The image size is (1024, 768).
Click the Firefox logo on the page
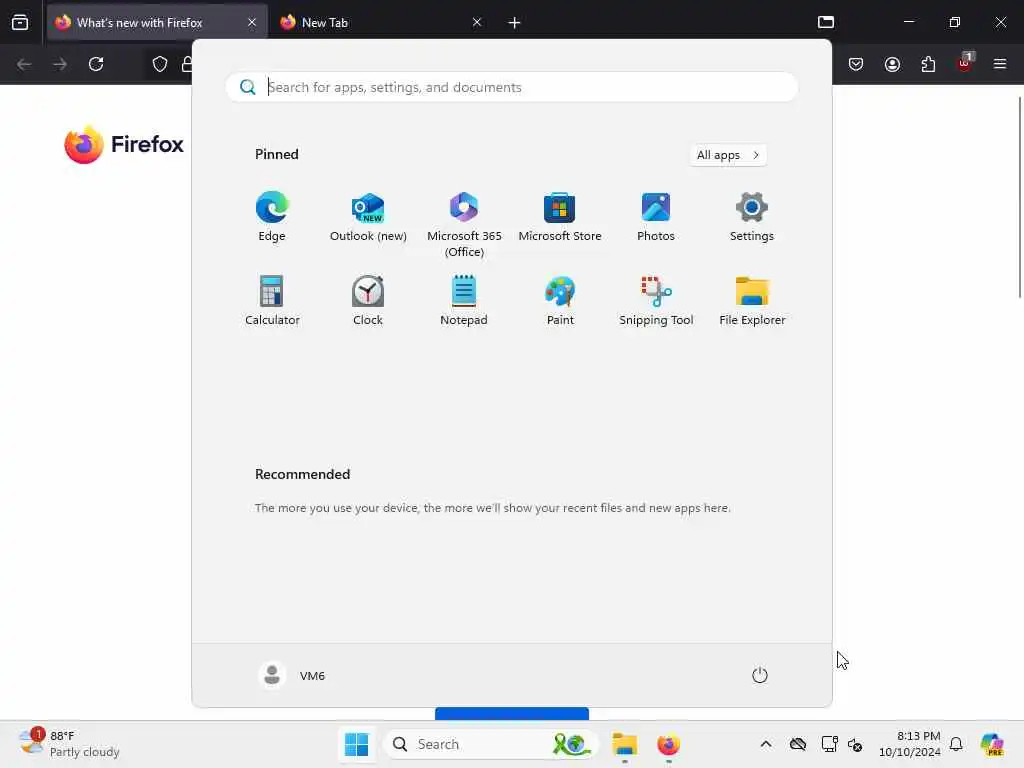click(124, 144)
